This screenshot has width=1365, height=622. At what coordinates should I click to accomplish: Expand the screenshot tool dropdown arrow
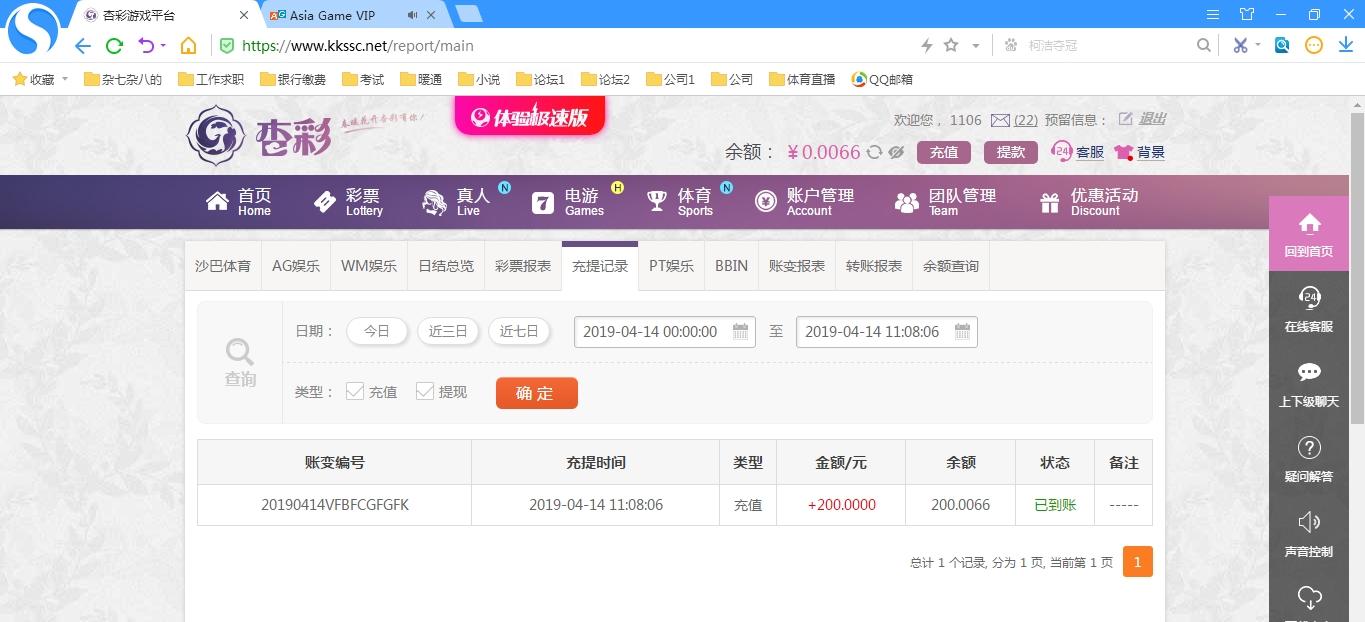click(x=1258, y=45)
